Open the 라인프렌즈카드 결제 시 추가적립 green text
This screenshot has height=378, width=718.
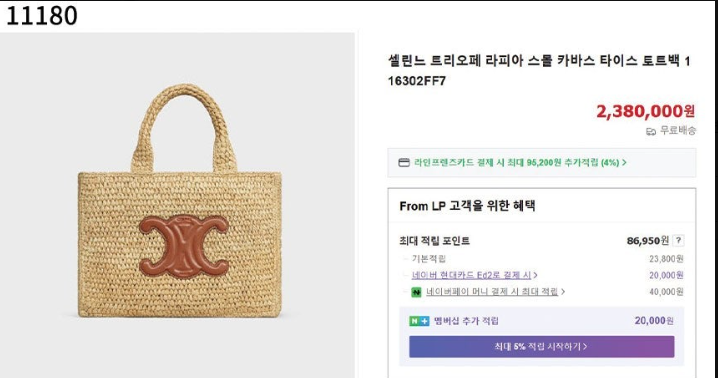(517, 163)
